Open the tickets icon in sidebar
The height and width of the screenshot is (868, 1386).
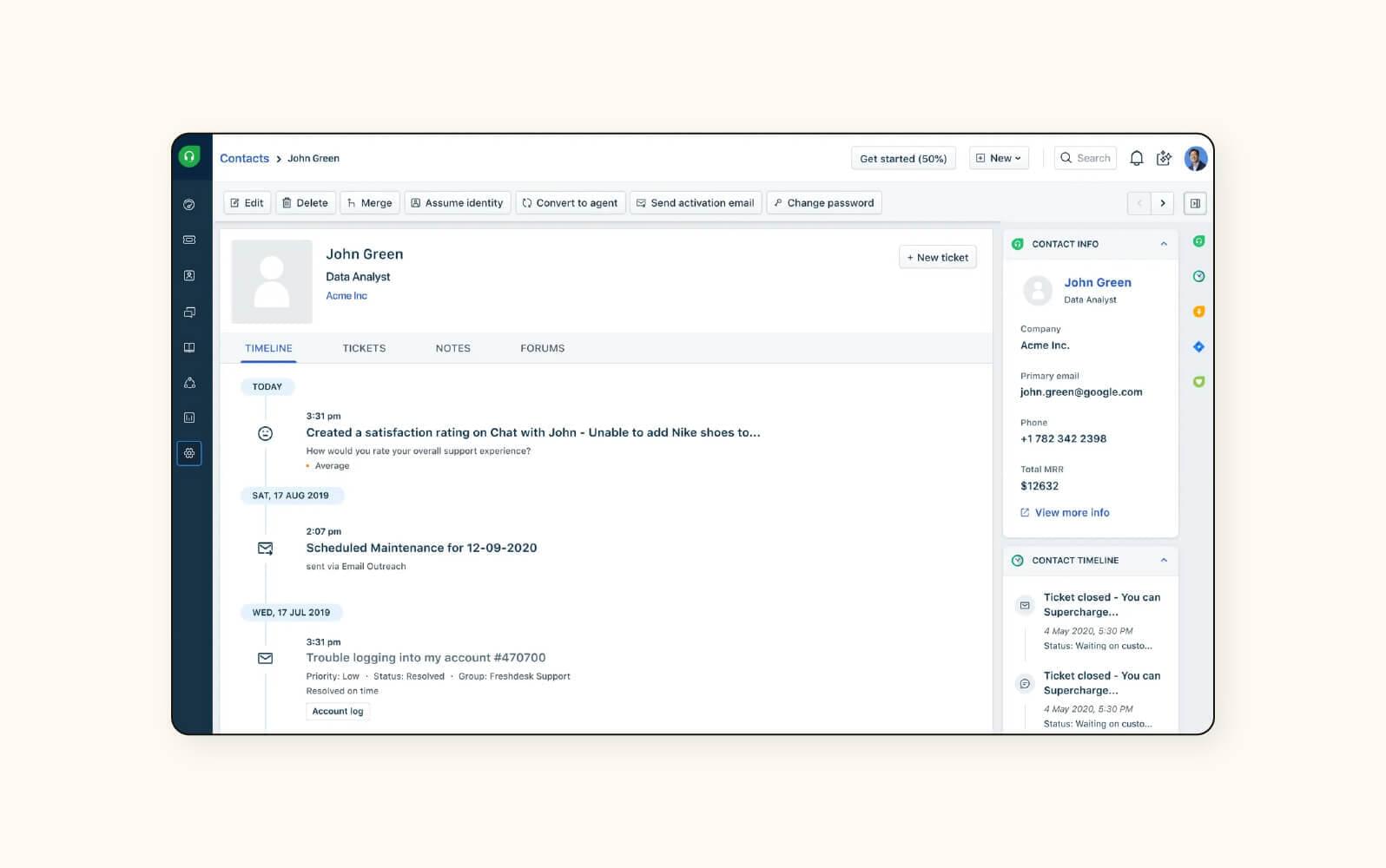pyautogui.click(x=189, y=240)
